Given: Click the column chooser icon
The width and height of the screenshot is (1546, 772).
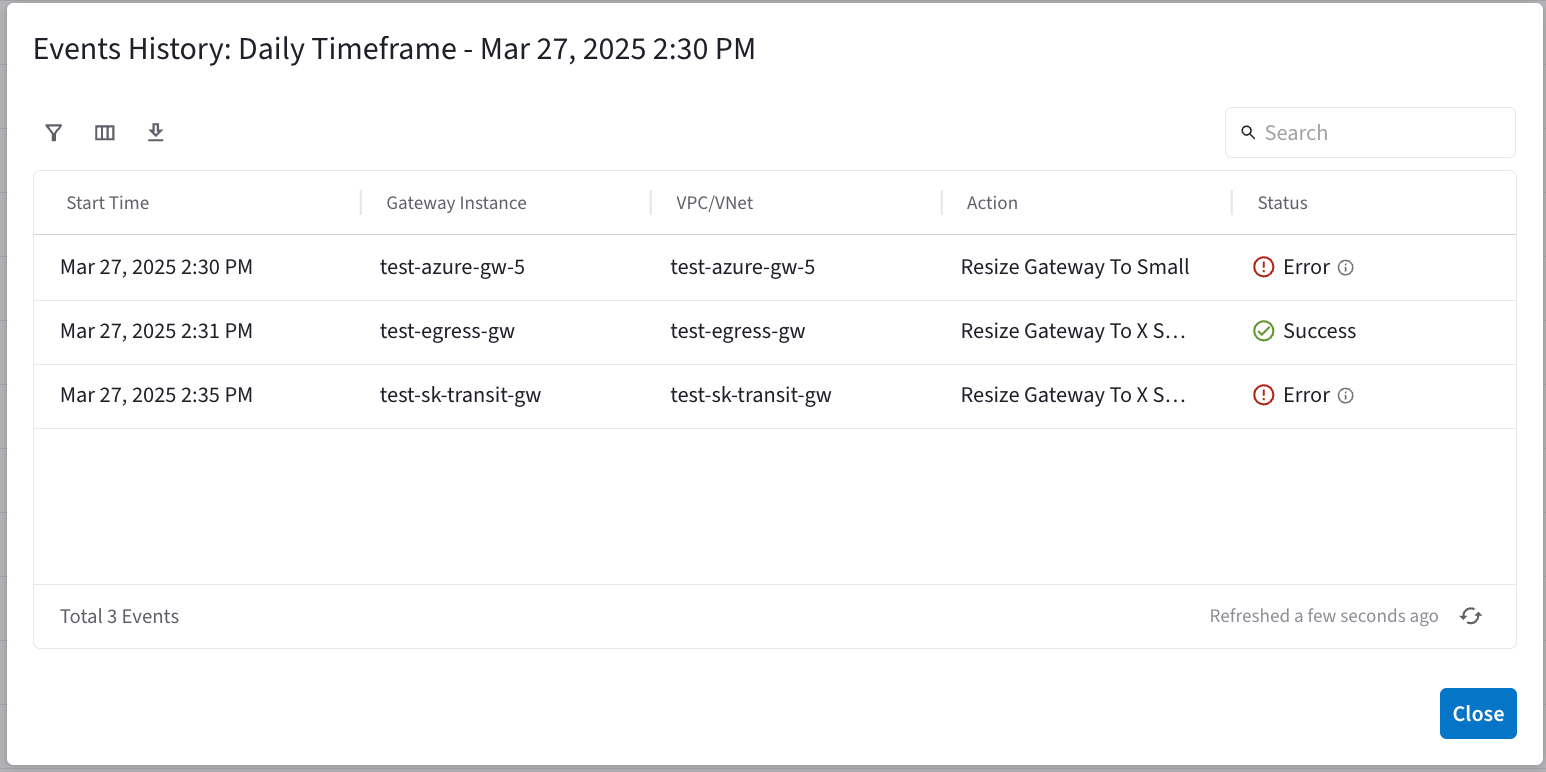Looking at the screenshot, I should [105, 133].
